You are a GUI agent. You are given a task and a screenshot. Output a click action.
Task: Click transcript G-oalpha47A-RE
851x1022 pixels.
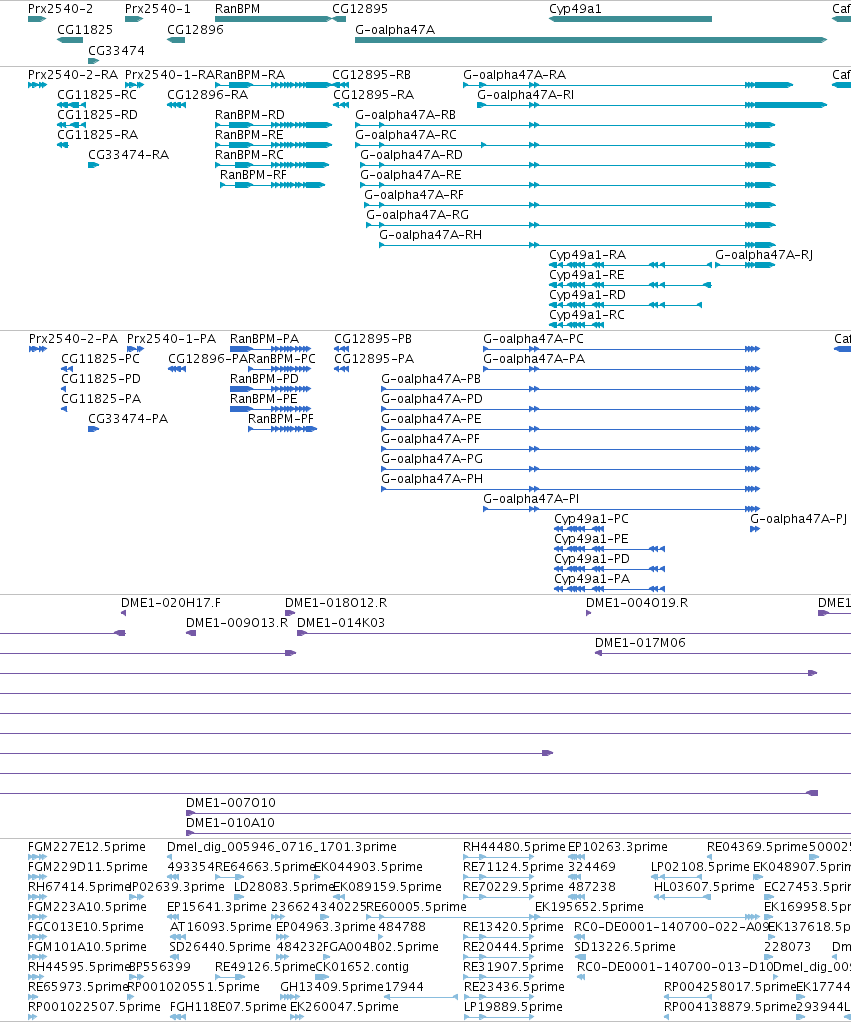tap(411, 175)
